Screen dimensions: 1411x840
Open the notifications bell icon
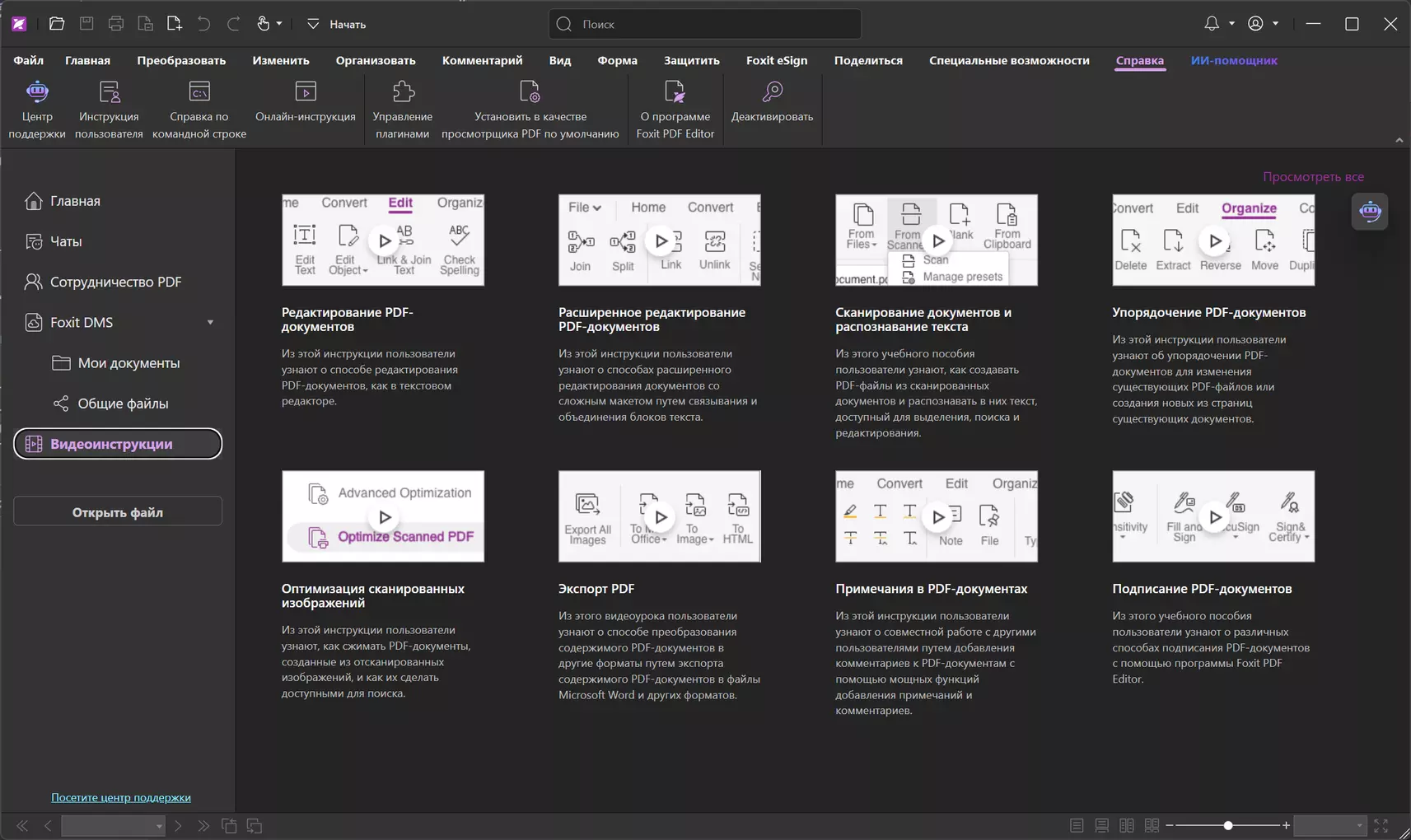coord(1211,24)
